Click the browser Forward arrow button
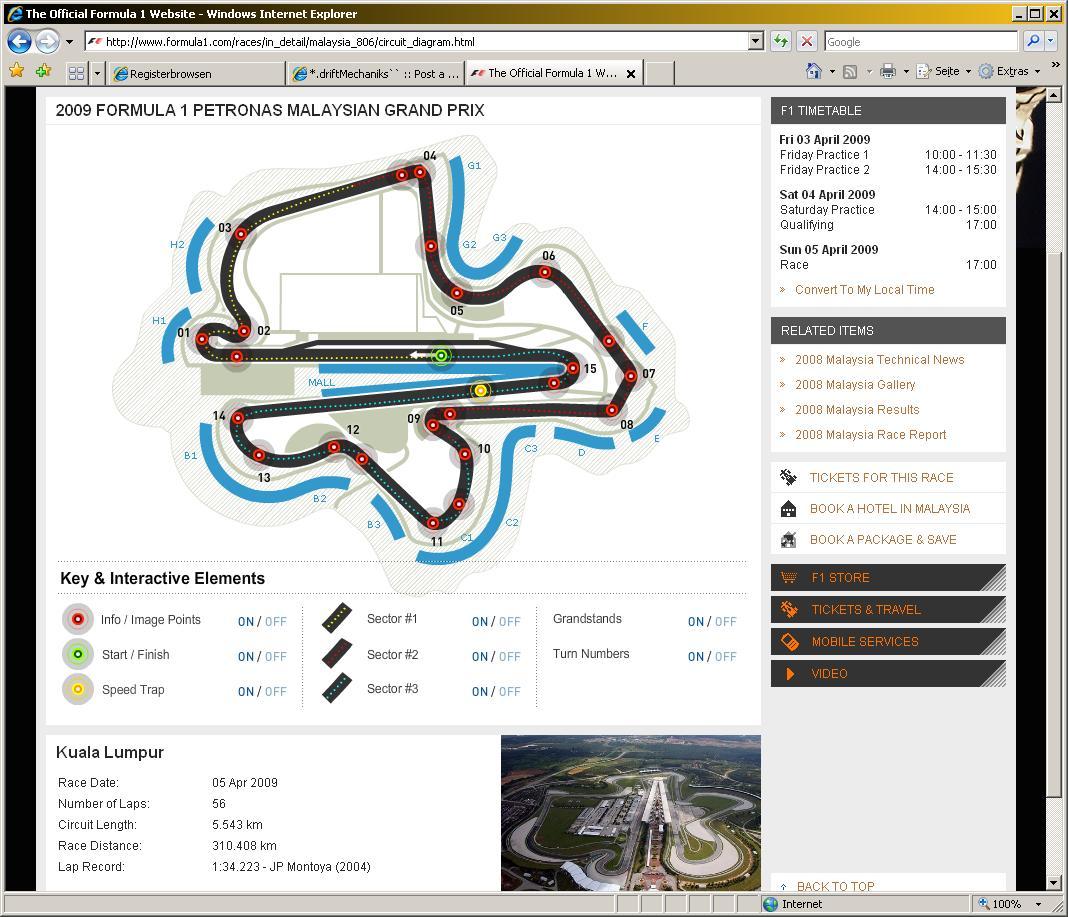 point(47,42)
